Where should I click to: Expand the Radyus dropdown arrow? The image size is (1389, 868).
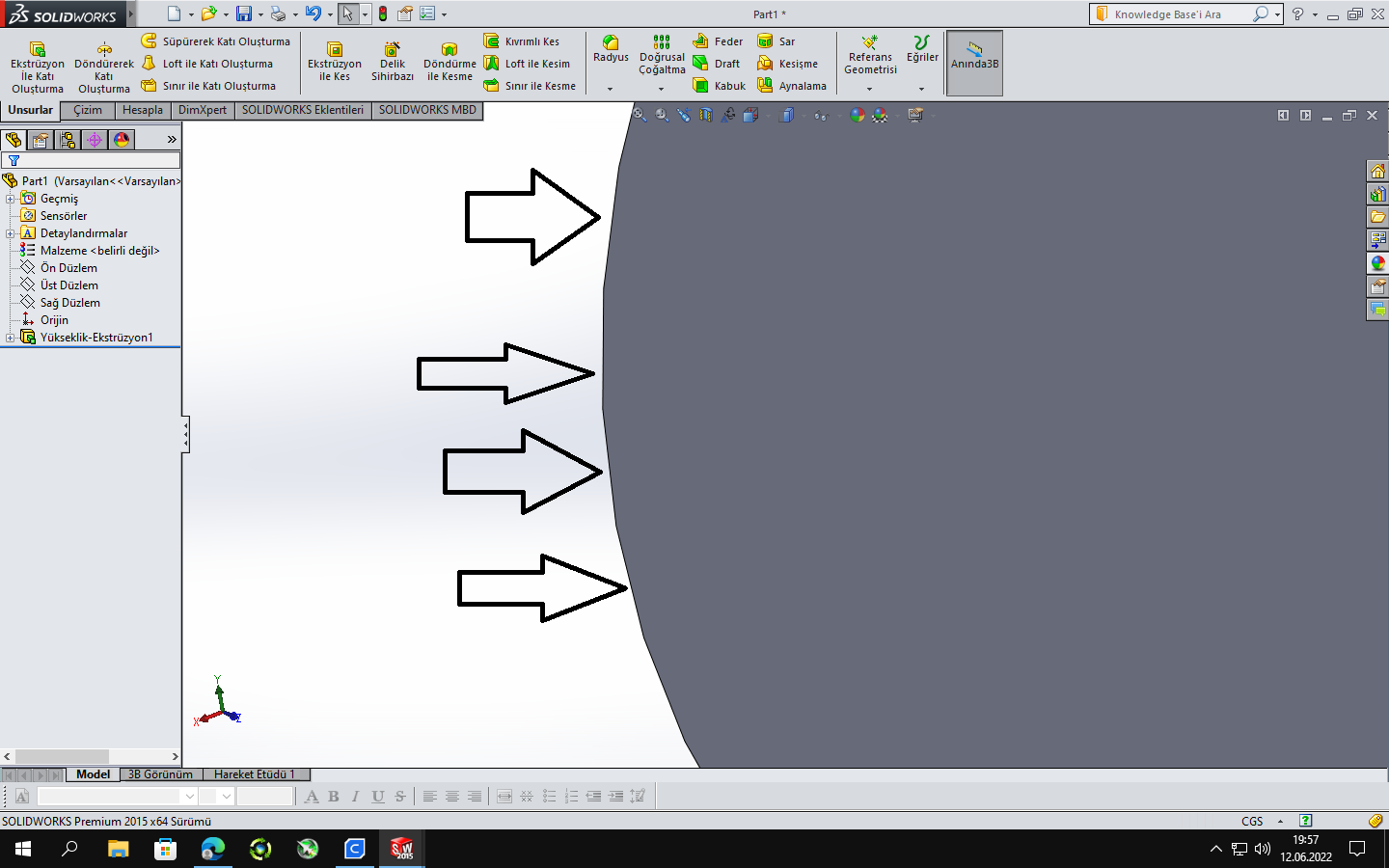[x=610, y=89]
